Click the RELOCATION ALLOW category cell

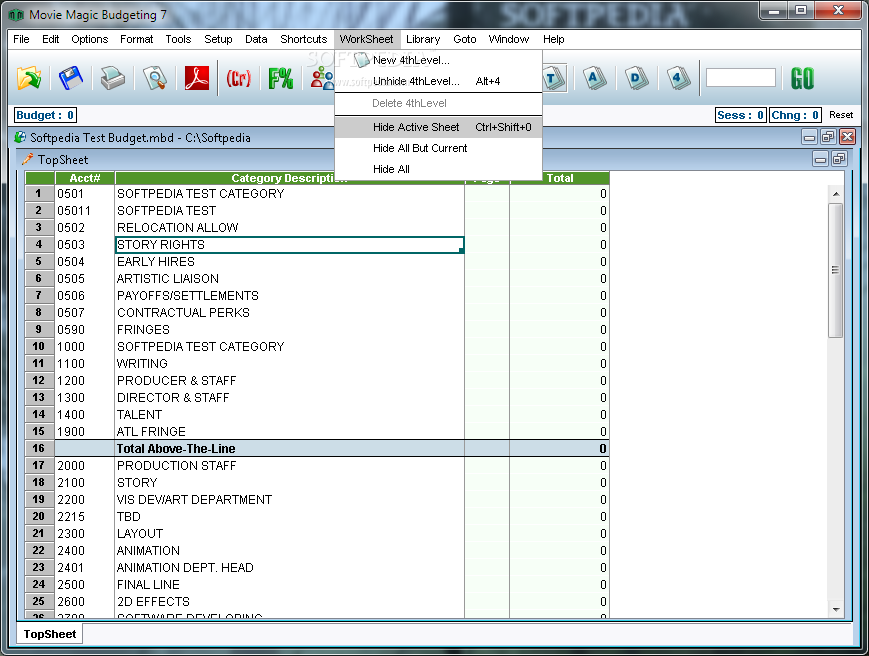tap(289, 228)
